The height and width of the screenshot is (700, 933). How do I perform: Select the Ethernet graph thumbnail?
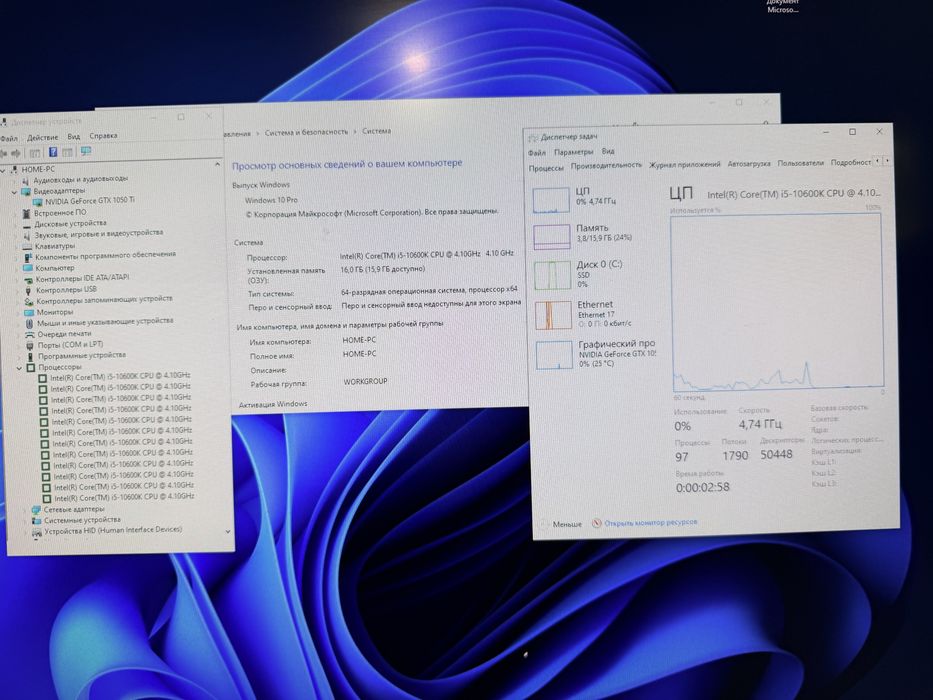(x=553, y=315)
